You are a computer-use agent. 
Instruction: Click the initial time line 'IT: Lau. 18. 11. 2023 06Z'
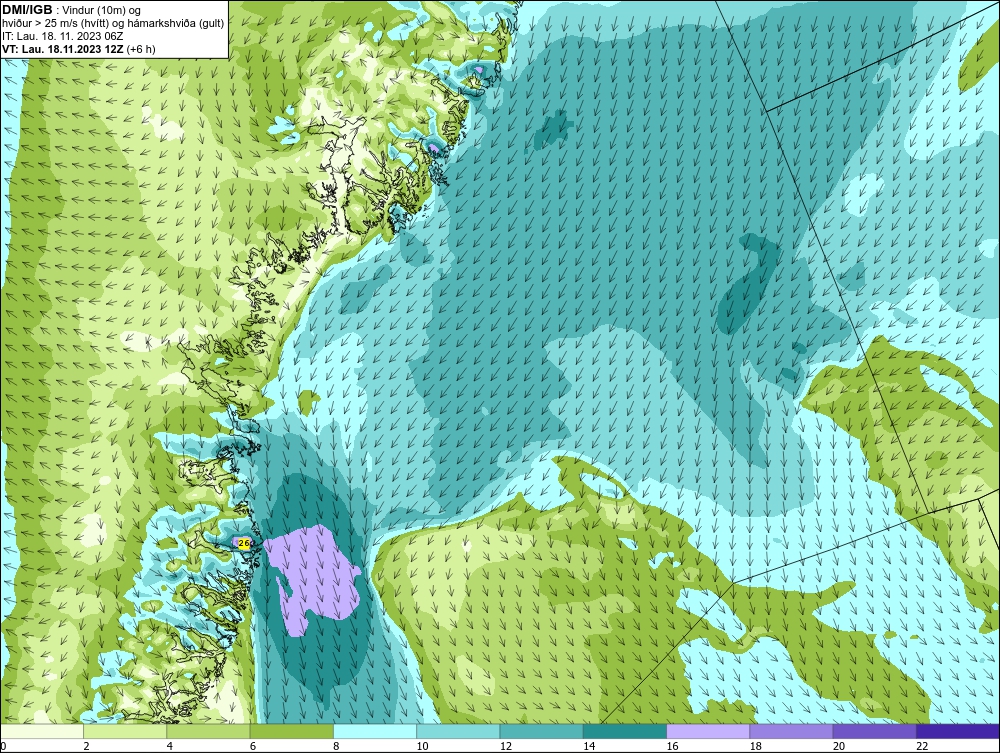(x=62, y=36)
